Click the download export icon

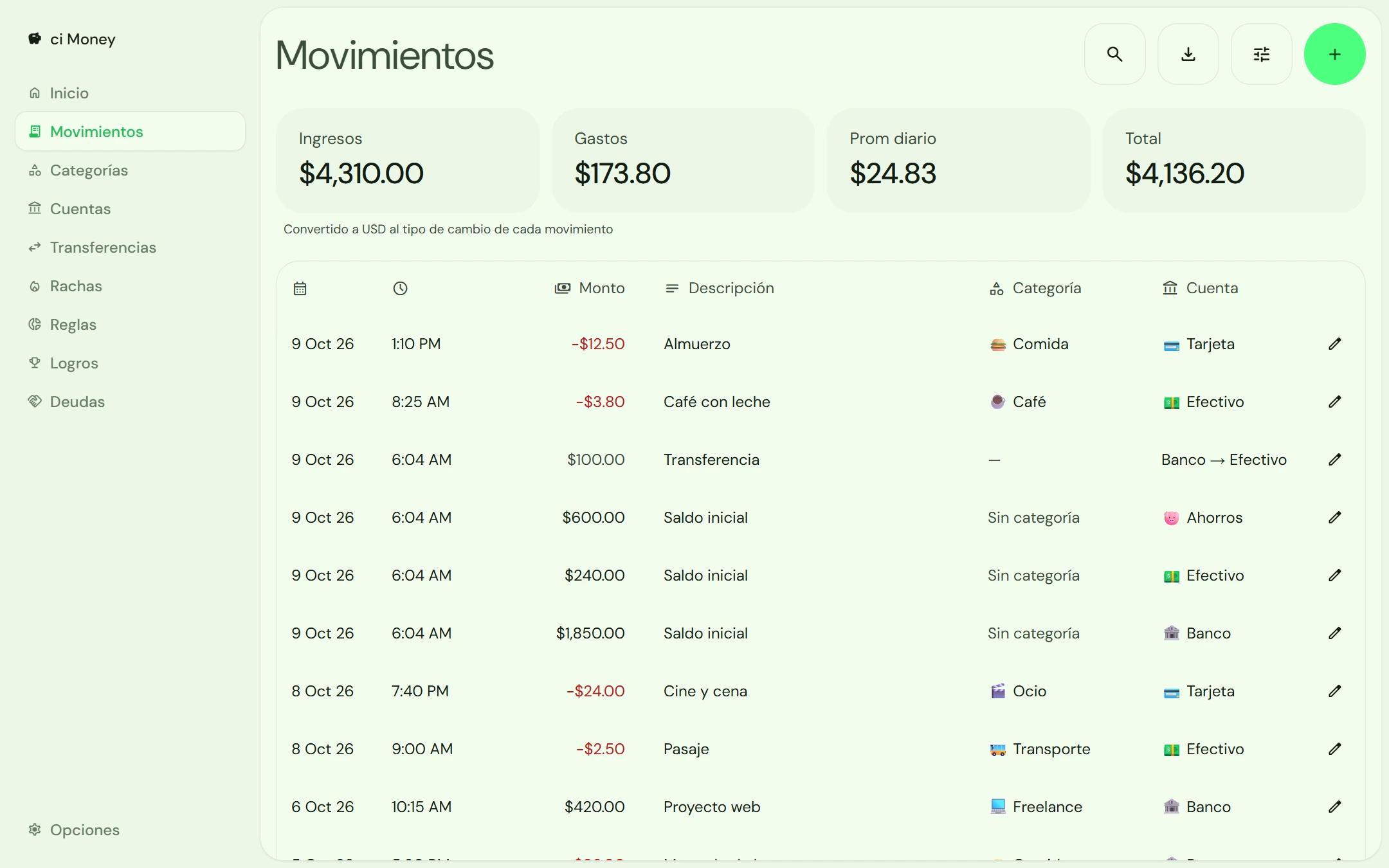[1188, 54]
